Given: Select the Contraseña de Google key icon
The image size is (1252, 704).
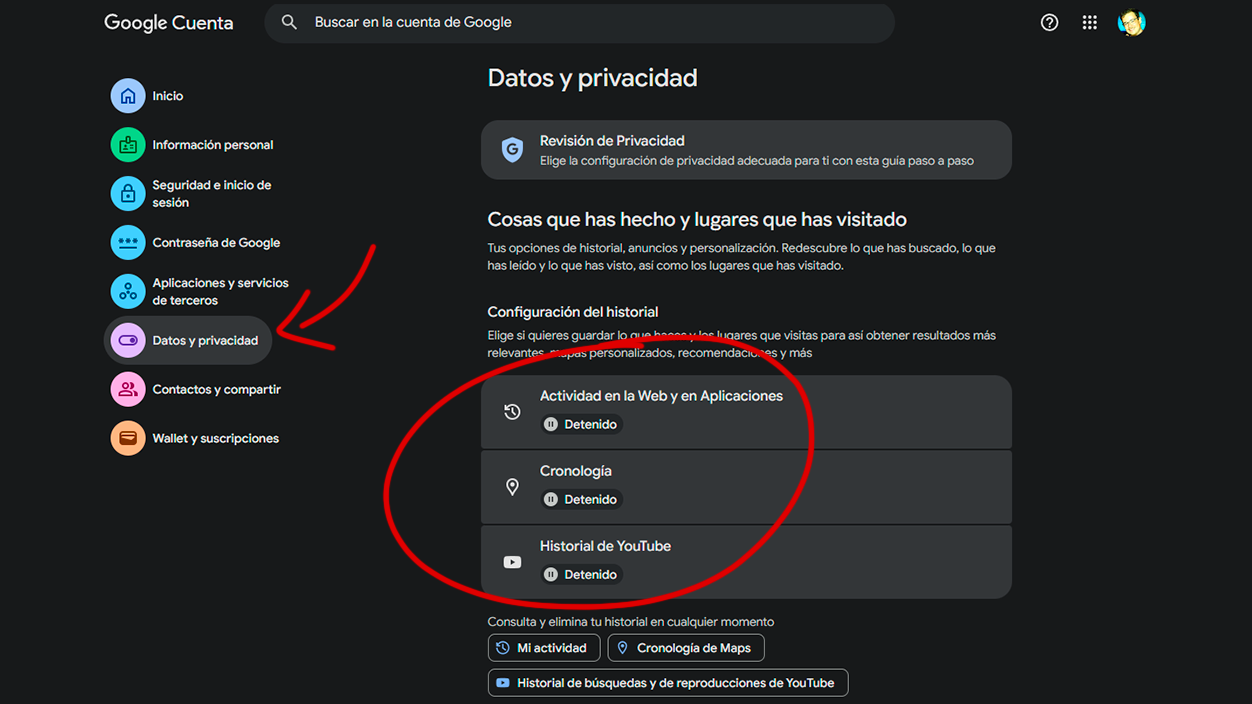Looking at the screenshot, I should 128,242.
